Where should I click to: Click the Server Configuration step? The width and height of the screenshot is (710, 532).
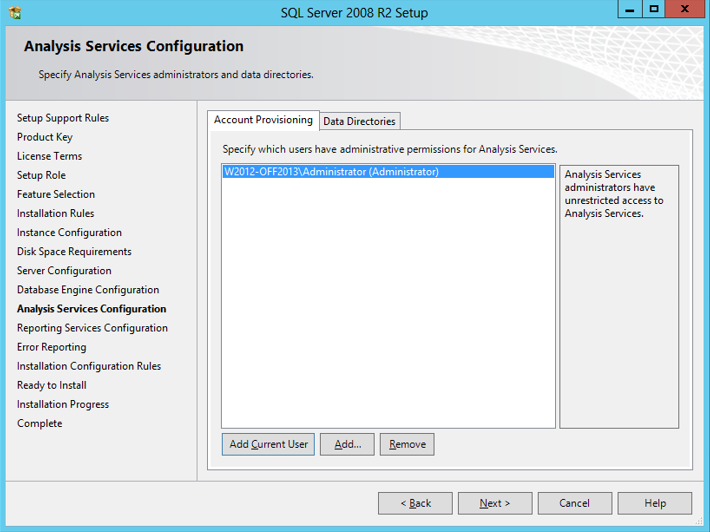pos(64,270)
